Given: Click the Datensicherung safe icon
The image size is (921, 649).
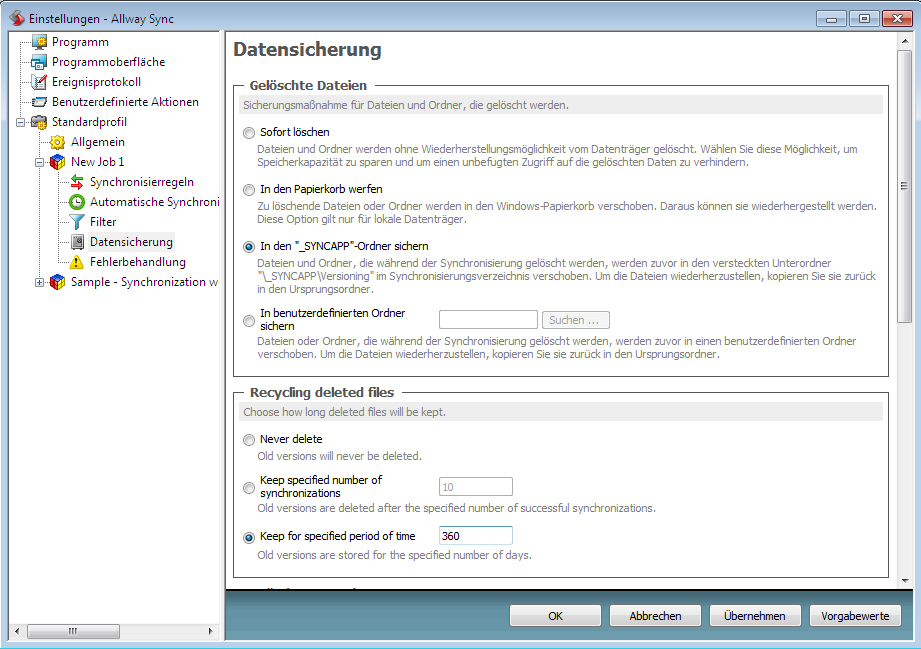Looking at the screenshot, I should click(77, 242).
